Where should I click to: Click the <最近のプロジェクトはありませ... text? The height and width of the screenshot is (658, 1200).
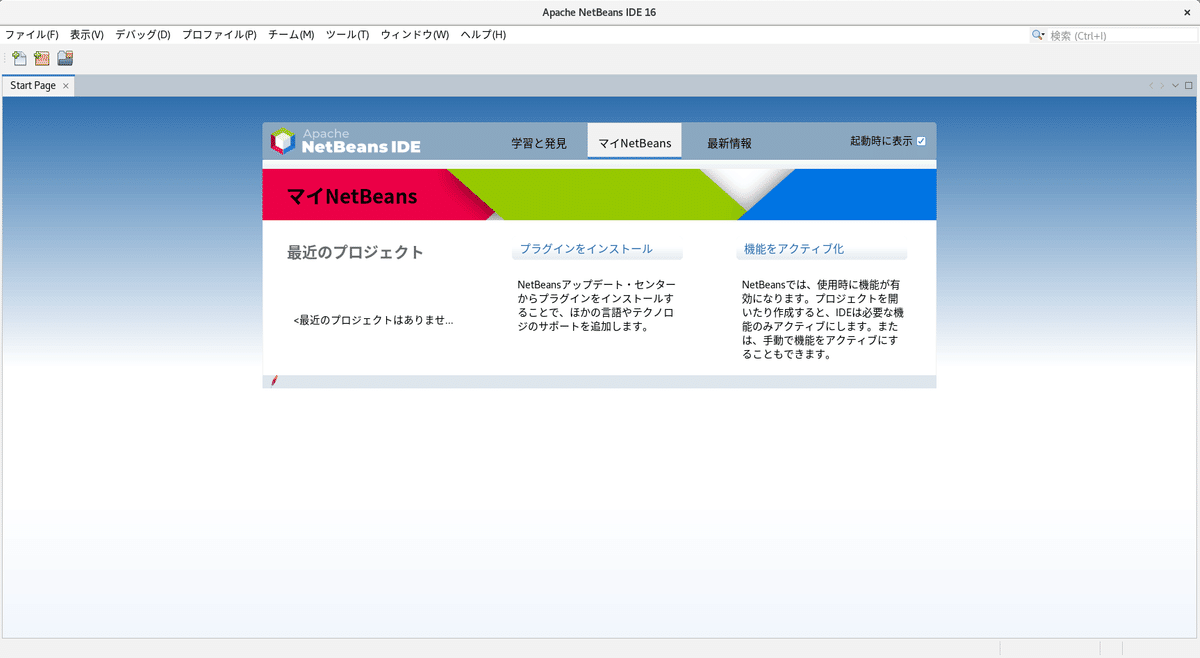click(373, 321)
